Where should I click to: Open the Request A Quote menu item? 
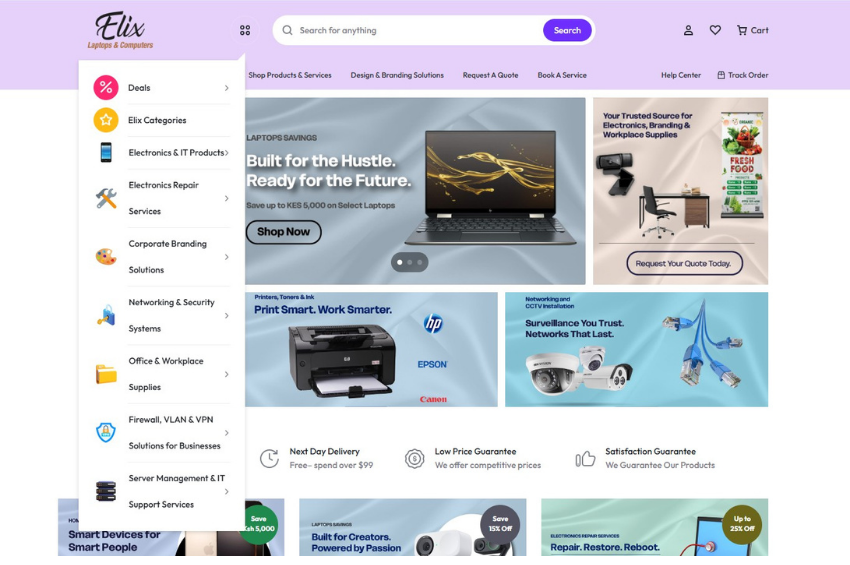click(x=490, y=75)
